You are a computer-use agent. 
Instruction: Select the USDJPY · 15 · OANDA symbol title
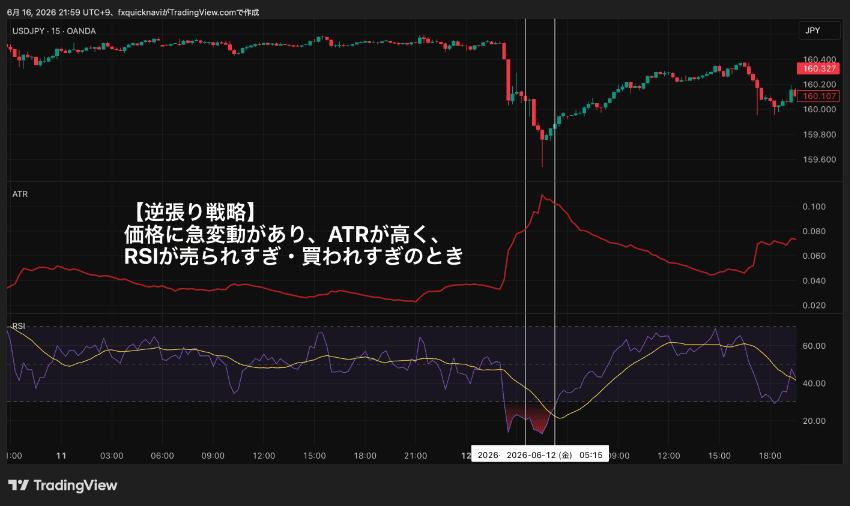coord(54,31)
